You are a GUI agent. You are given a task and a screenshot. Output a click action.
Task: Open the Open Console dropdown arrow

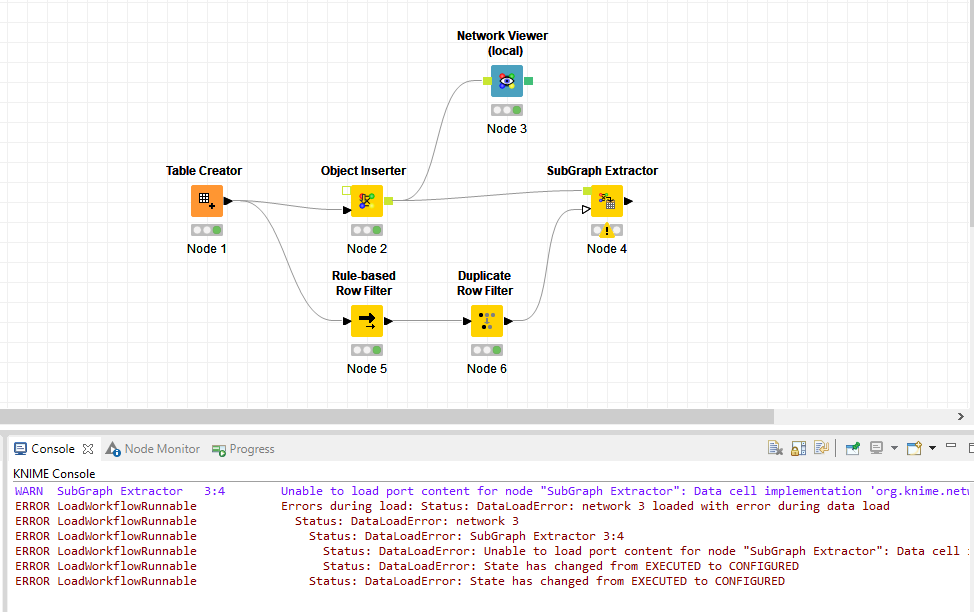932,448
